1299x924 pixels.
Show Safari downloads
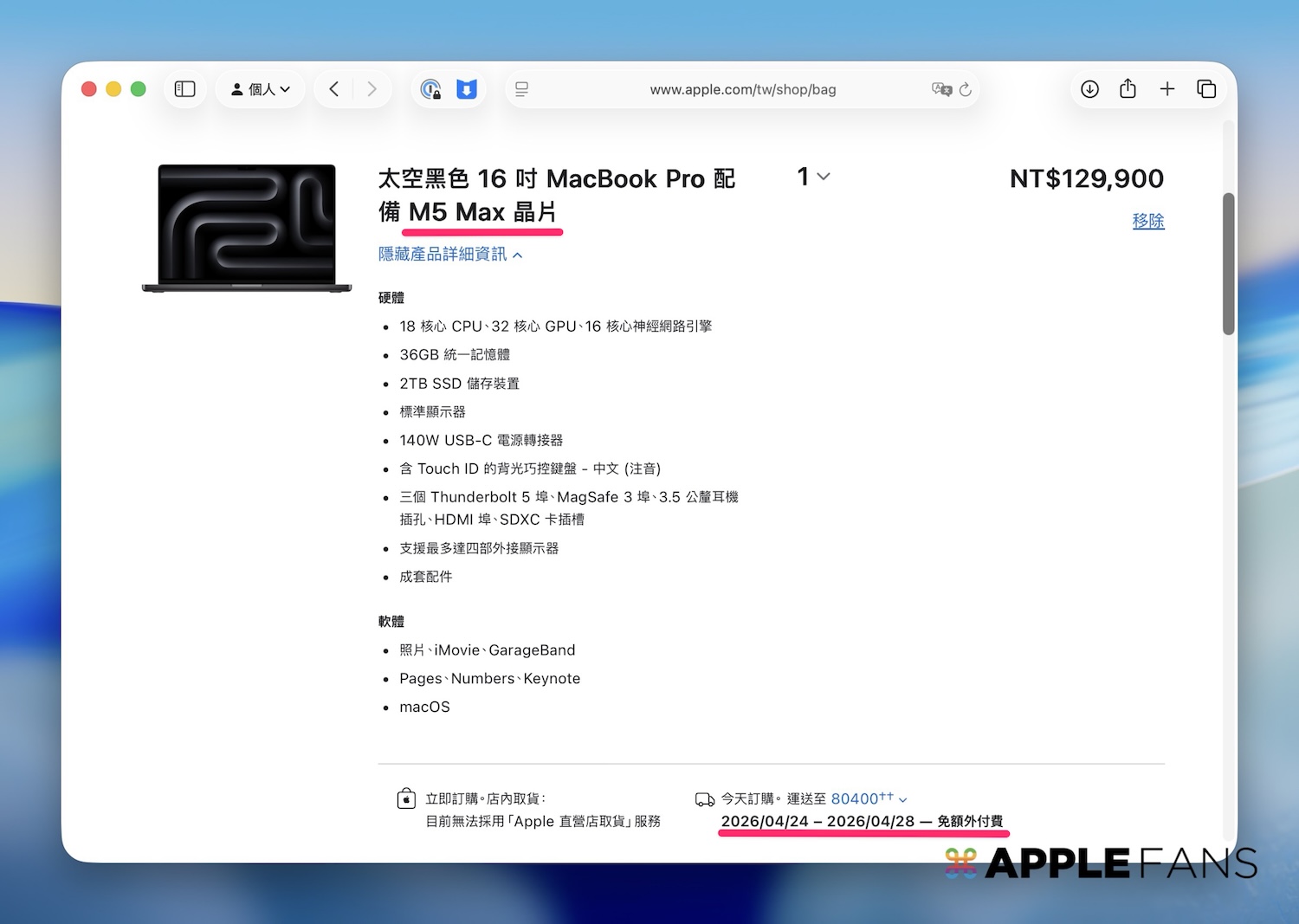[x=1089, y=89]
